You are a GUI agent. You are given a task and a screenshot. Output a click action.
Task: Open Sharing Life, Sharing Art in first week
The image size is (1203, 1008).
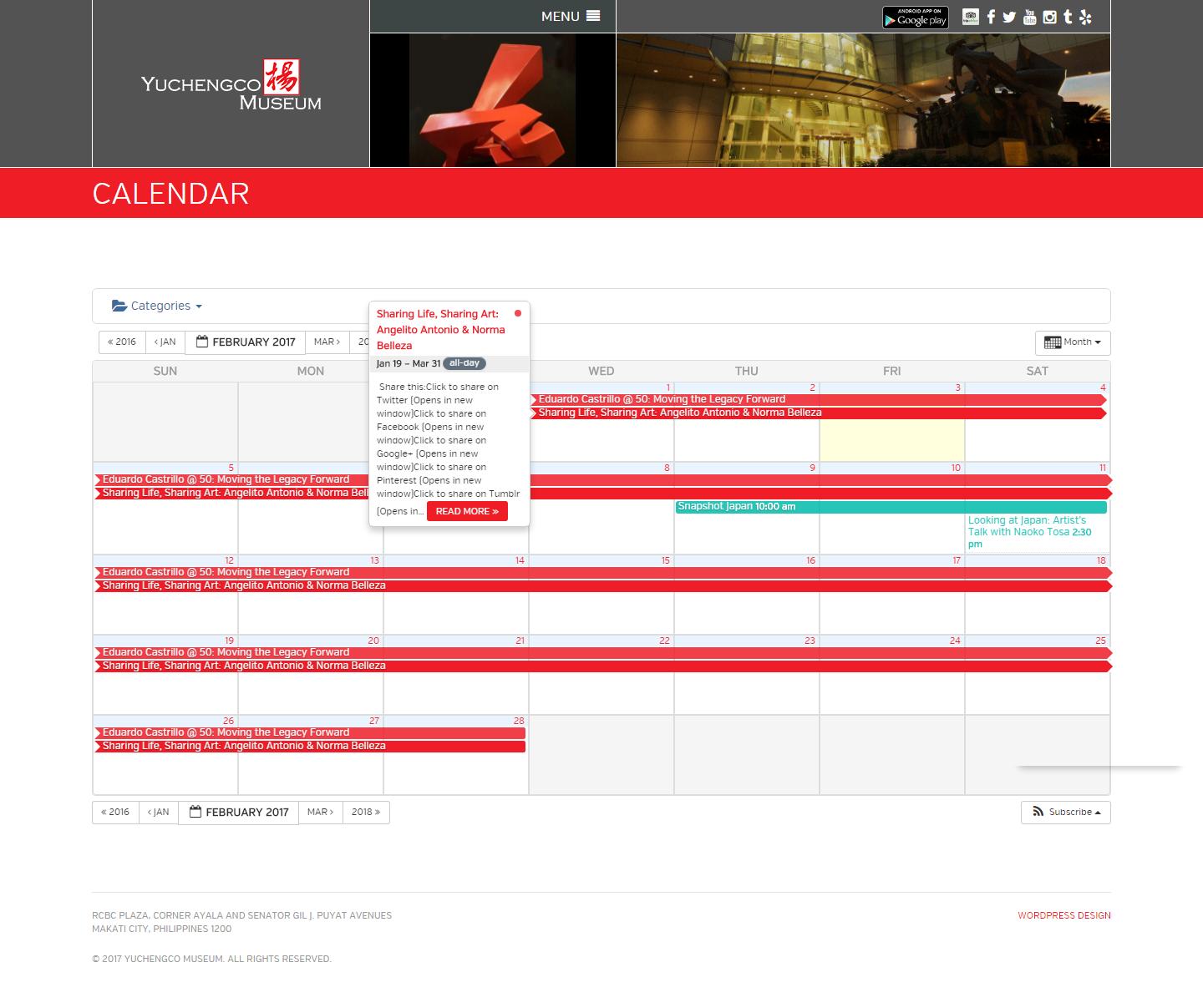[819, 413]
